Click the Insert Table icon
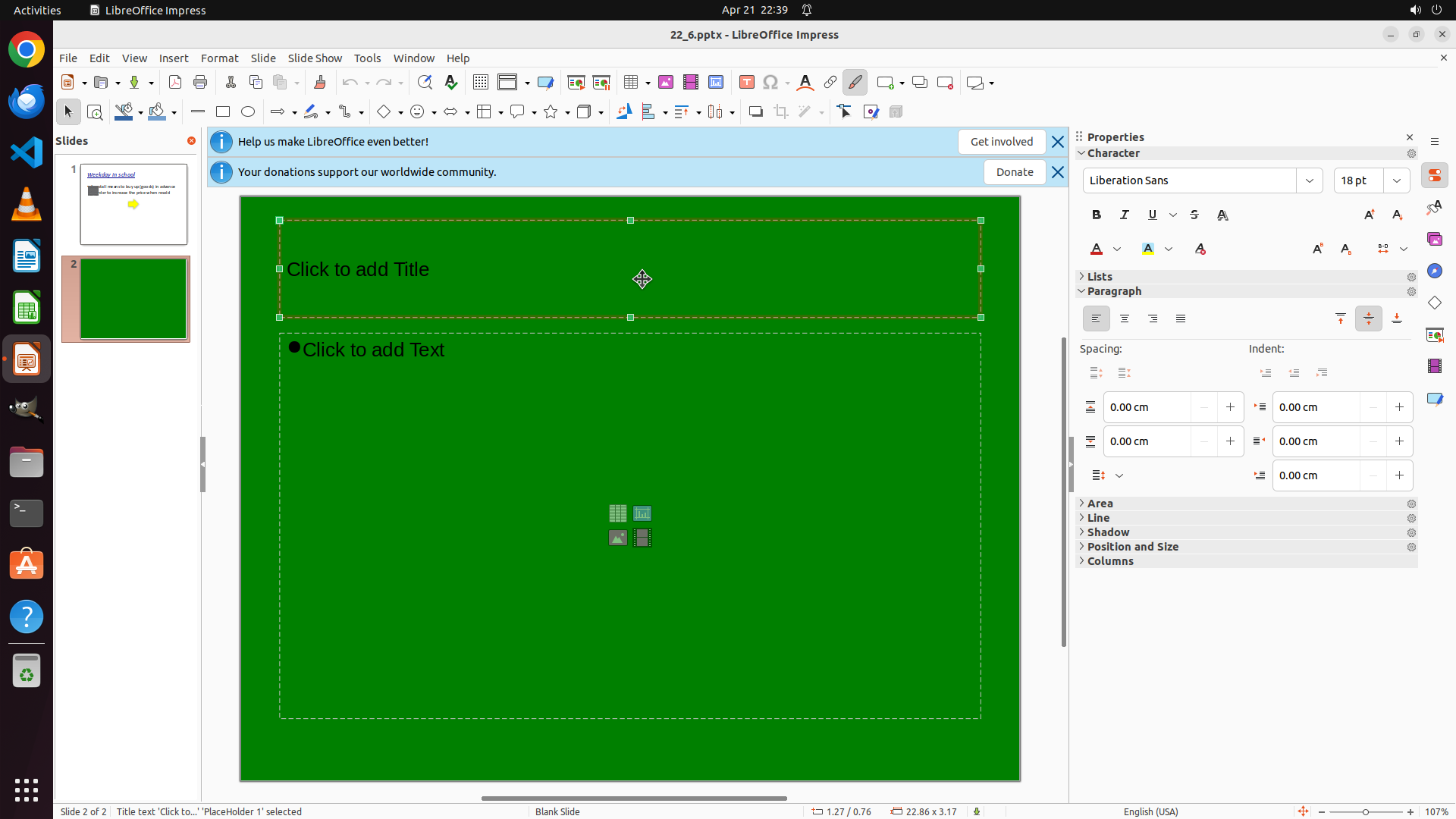Viewport: 1456px width, 819px height. click(x=631, y=83)
